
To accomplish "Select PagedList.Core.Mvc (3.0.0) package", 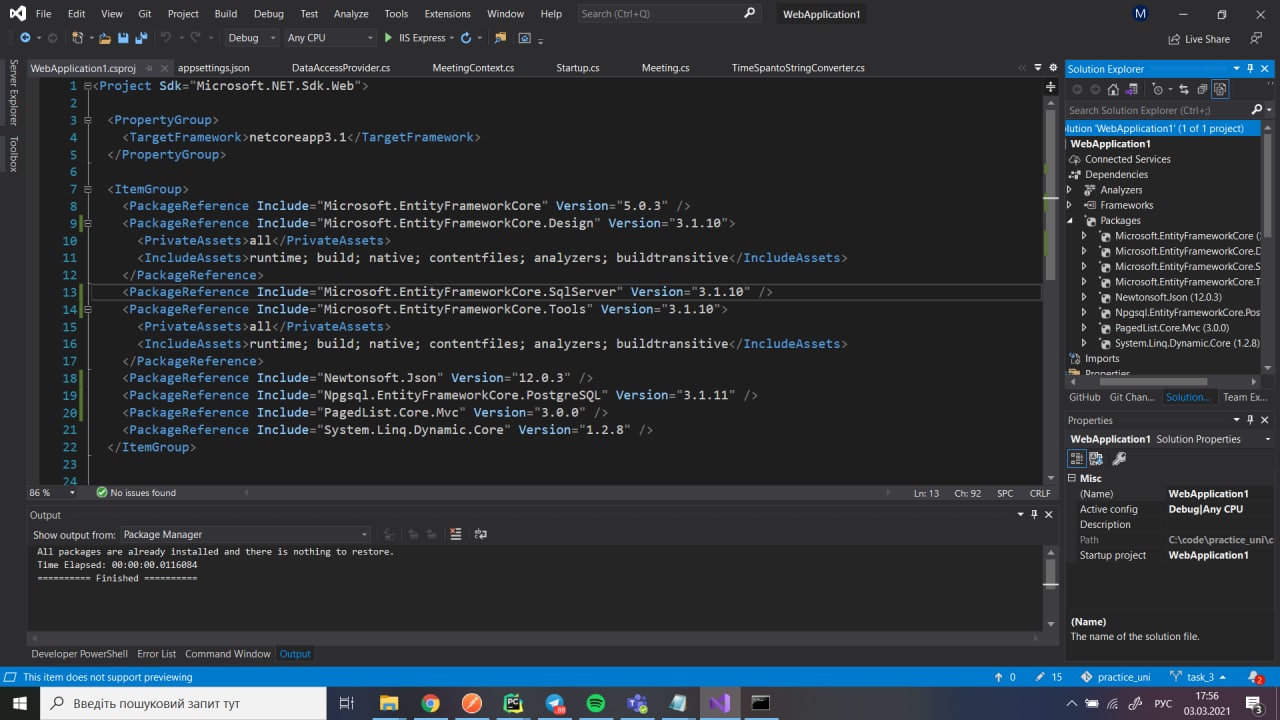I will click(1172, 328).
